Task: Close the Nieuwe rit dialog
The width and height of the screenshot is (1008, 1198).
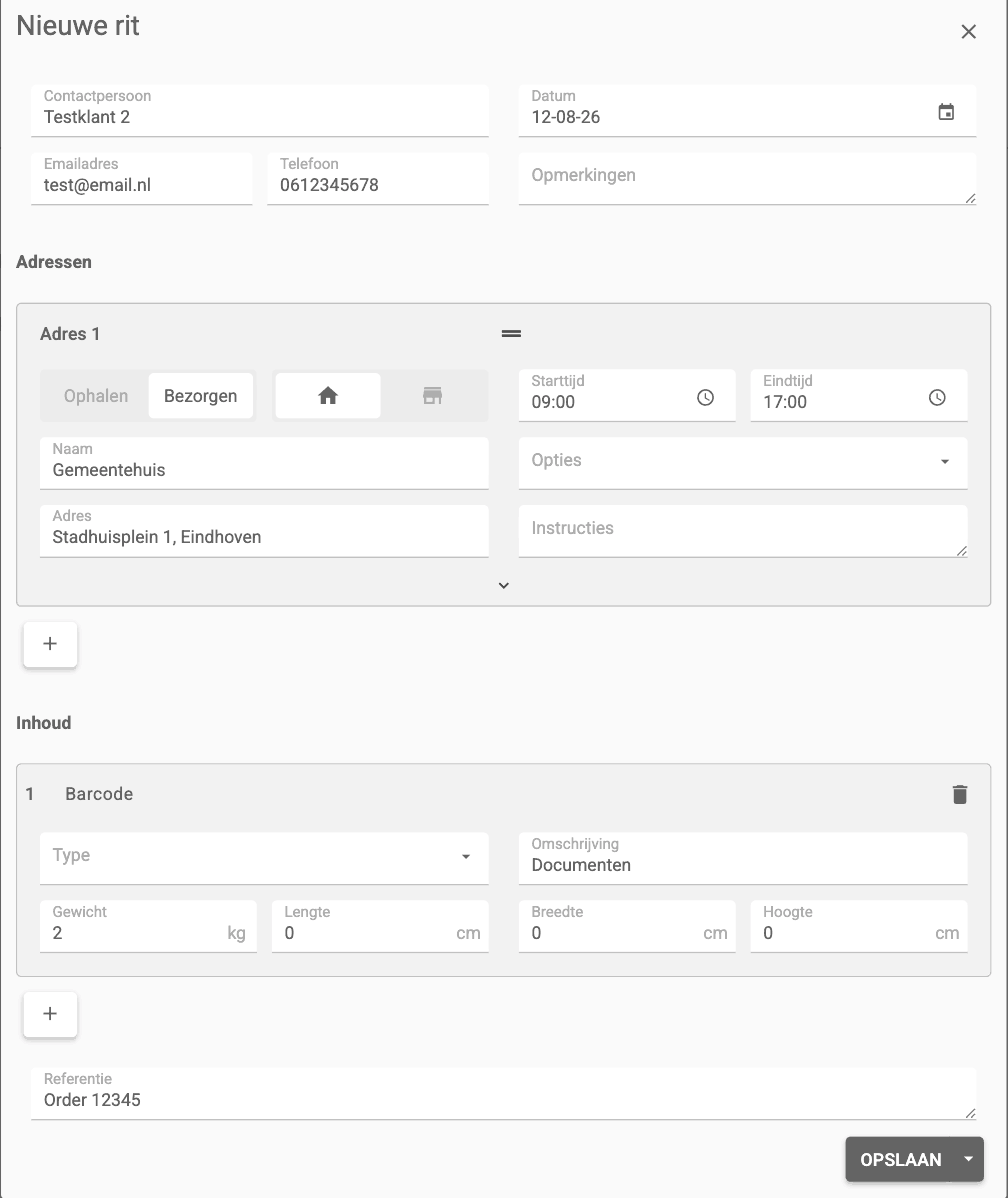Action: point(968,31)
